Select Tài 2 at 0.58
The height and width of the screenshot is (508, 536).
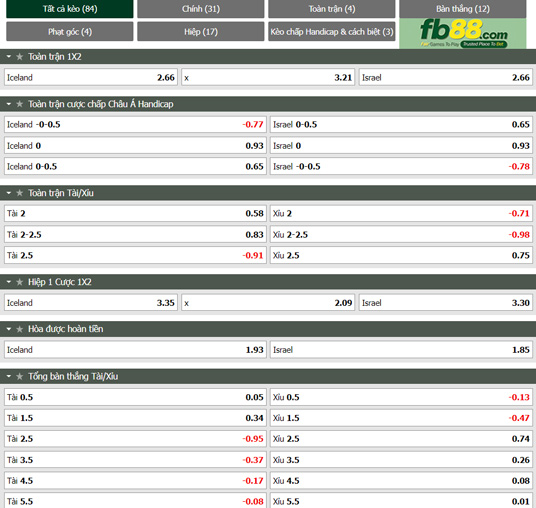coord(135,213)
